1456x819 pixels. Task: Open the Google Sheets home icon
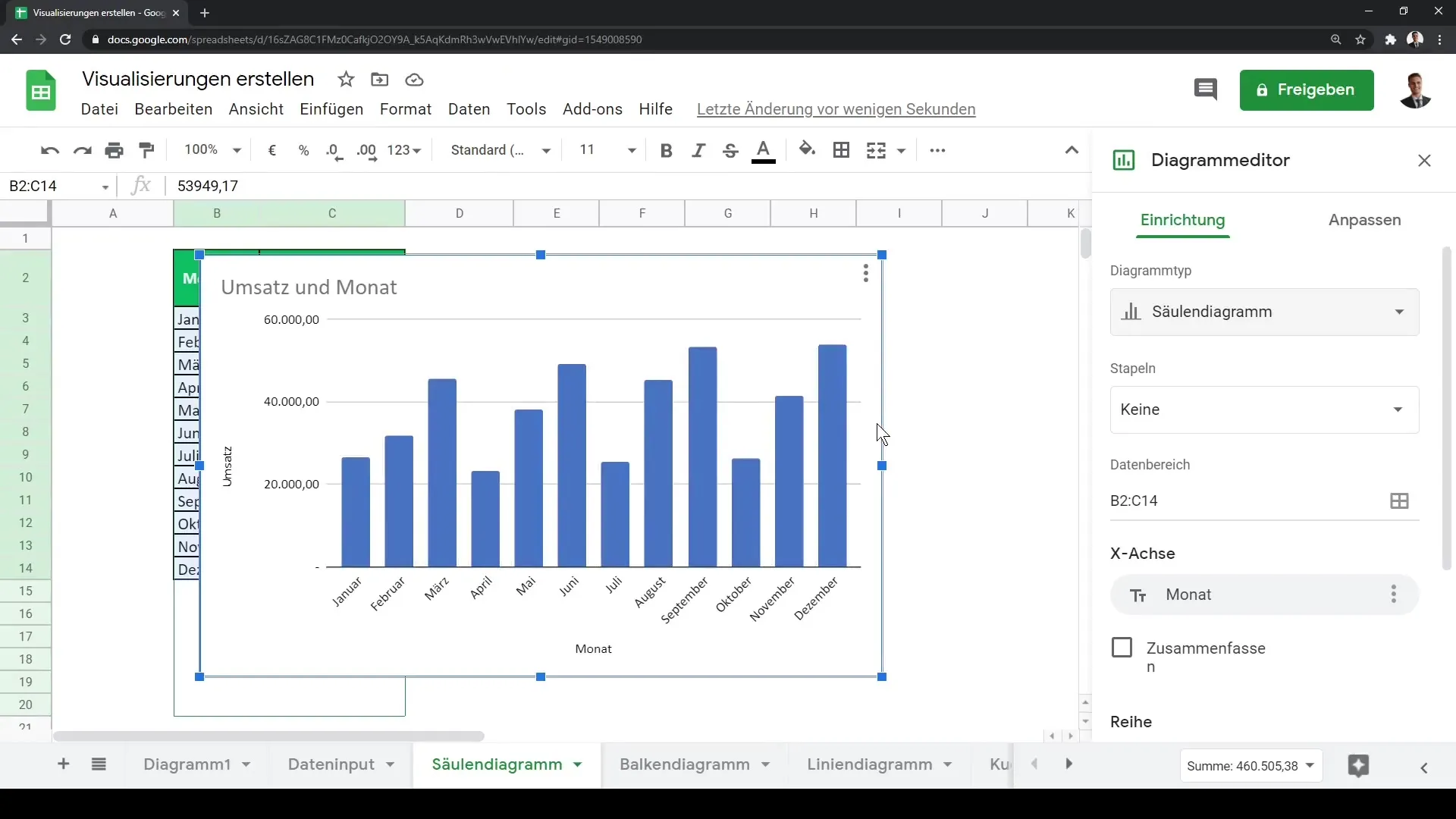[41, 90]
